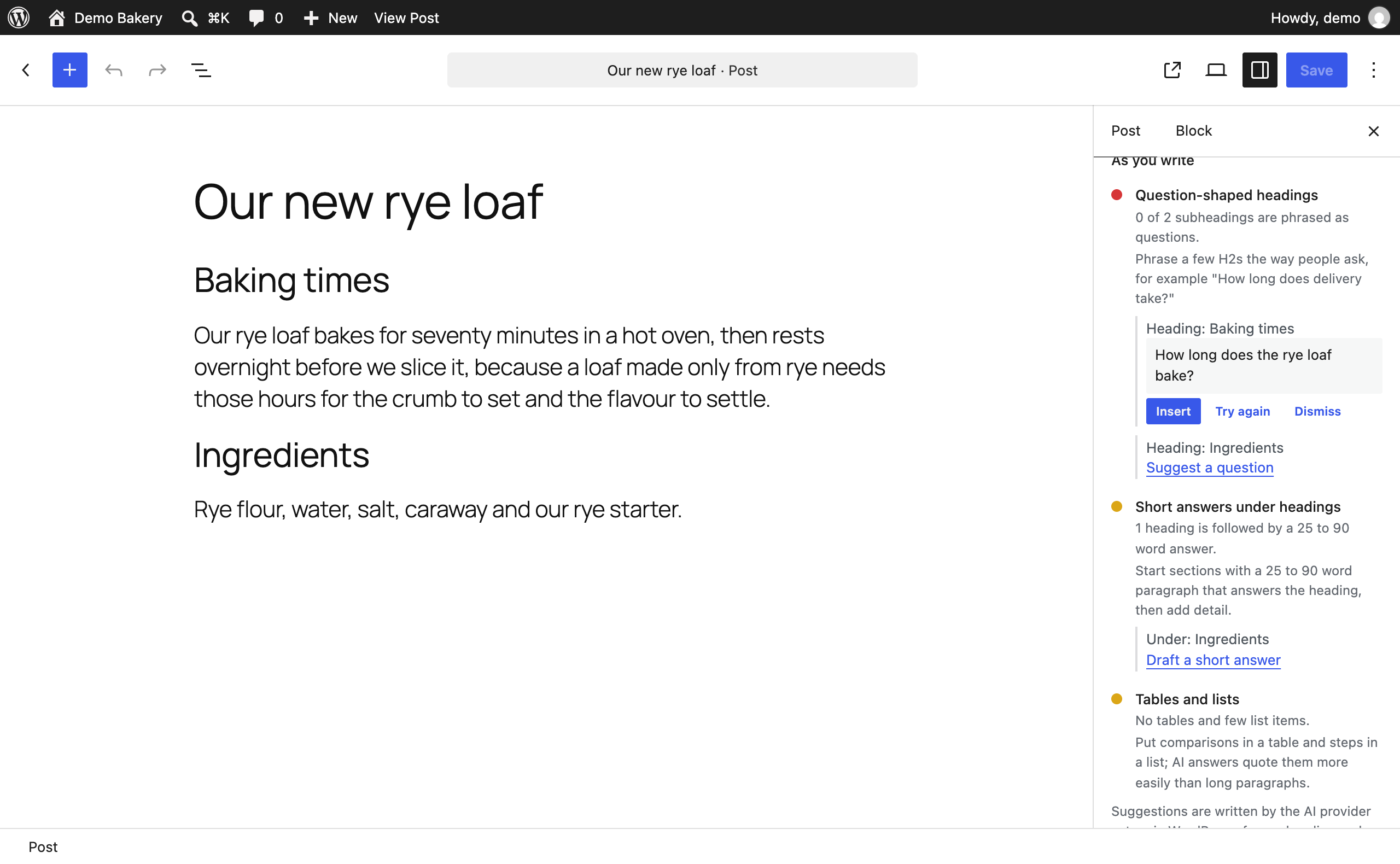Click the 'Tables and lists' check title
Screen dimensions: 1400x864
[1187, 699]
